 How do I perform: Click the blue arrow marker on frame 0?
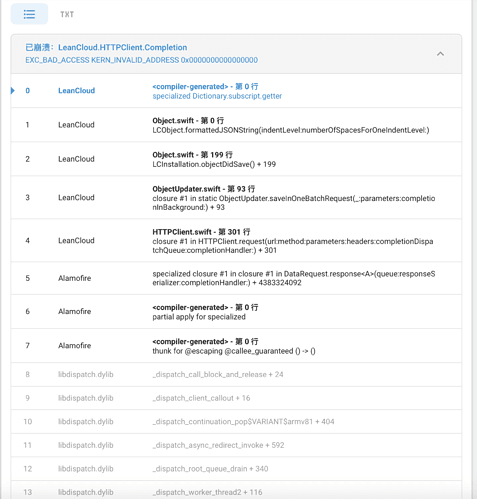point(13,91)
